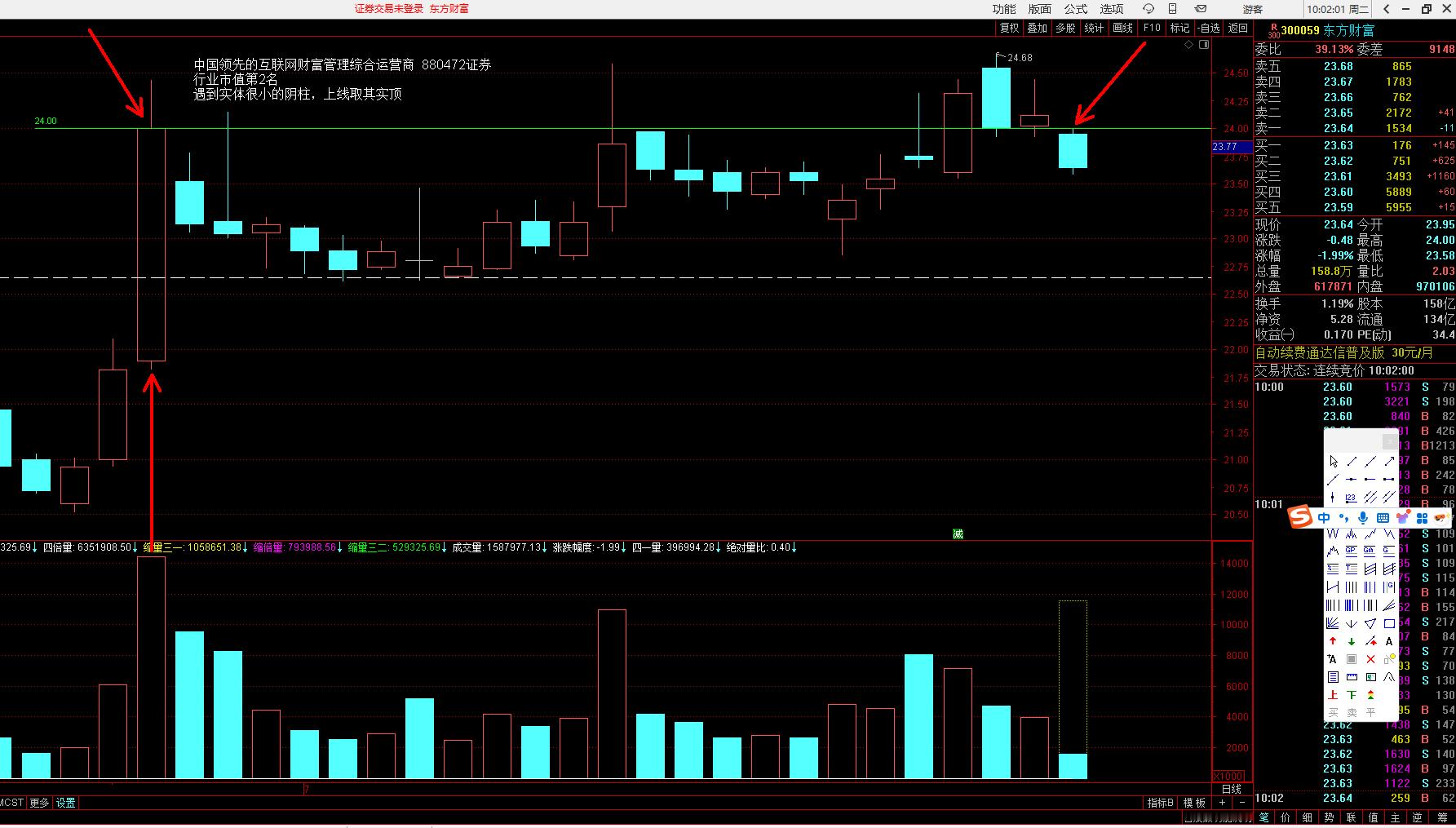Switch to the 笔 tab
The image size is (1456, 828).
coord(1263,817)
